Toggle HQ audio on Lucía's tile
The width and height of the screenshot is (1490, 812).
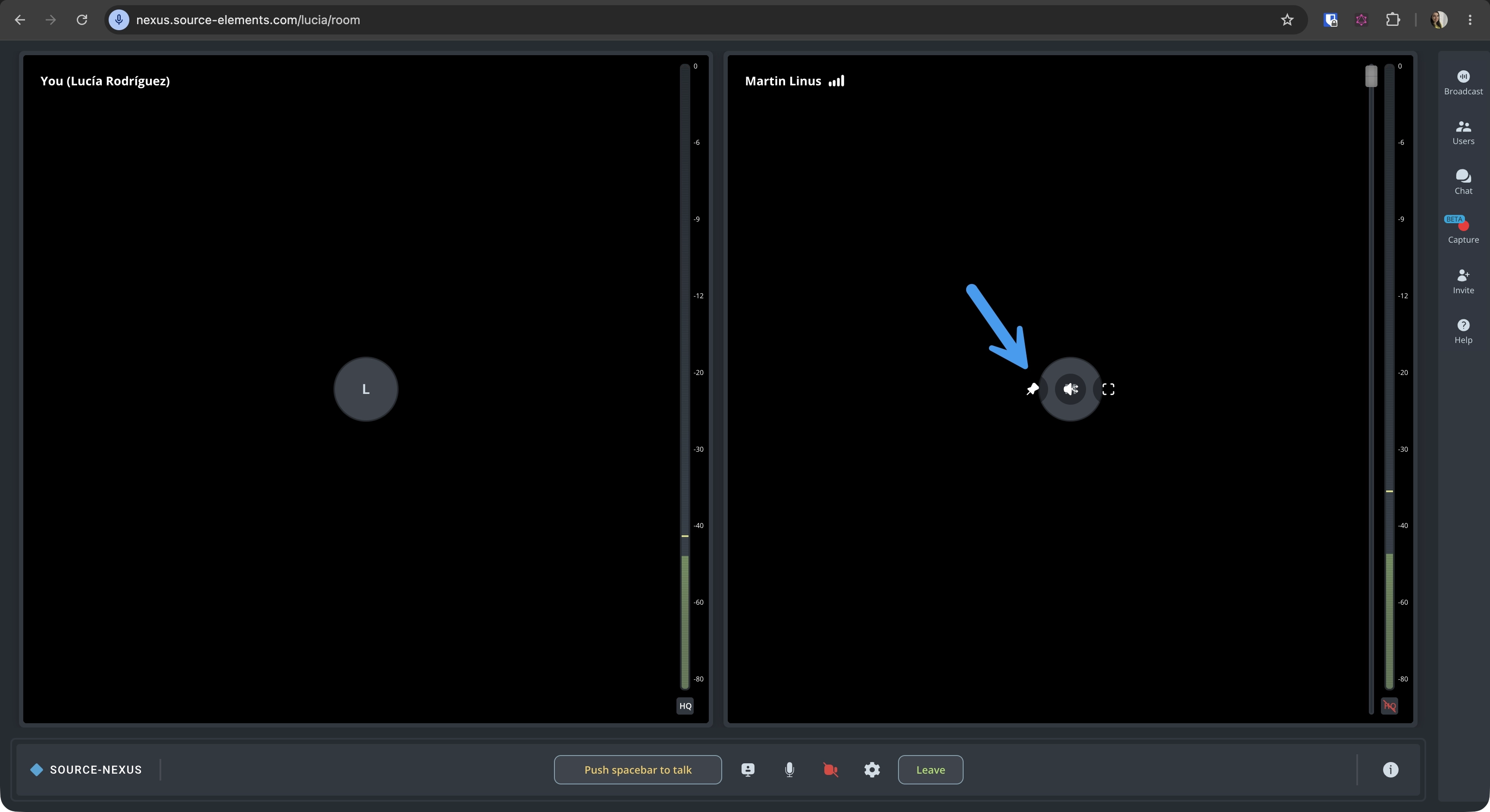coord(685,706)
